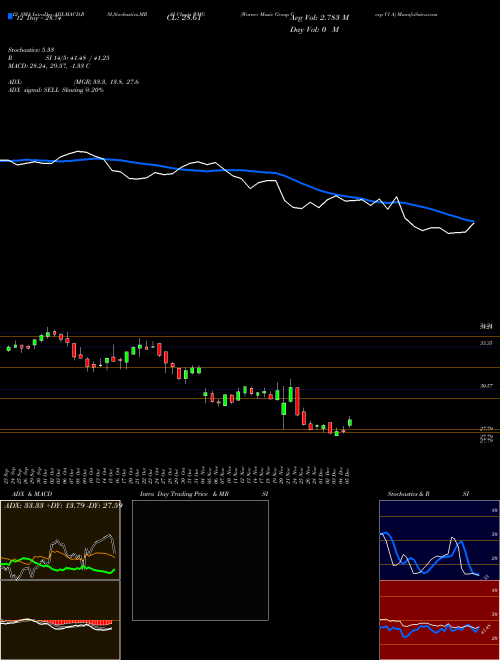Open the ADX indicator chart thumbnail
500x660 pixels.
click(x=60, y=540)
